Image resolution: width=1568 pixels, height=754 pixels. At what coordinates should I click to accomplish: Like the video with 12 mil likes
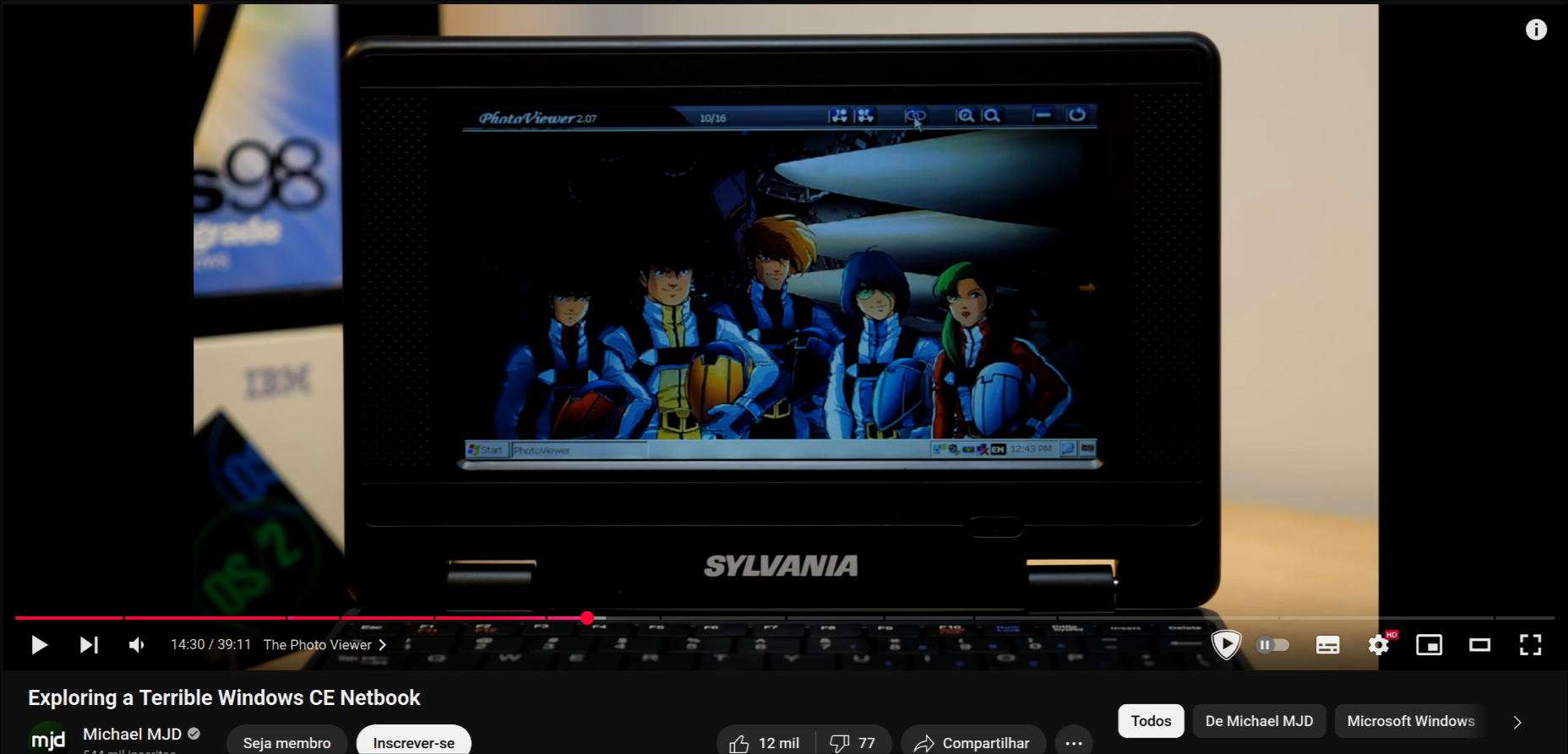(766, 742)
